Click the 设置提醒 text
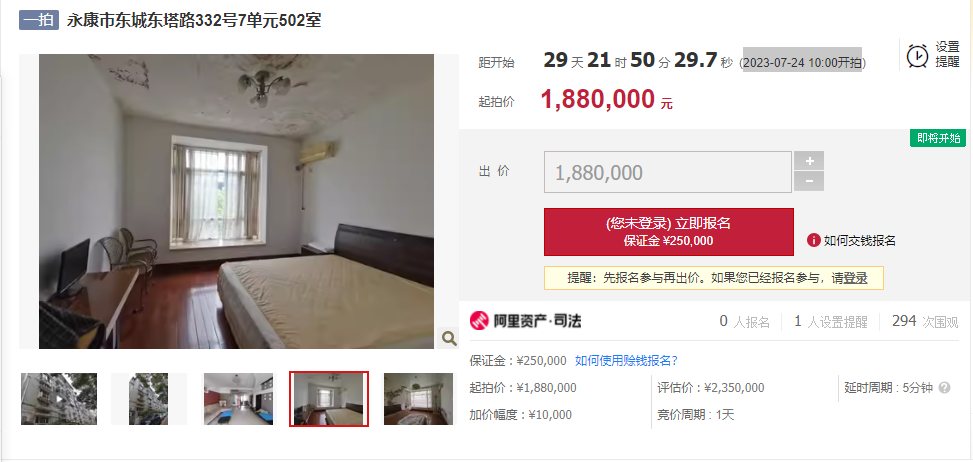The height and width of the screenshot is (462, 973). [948, 55]
